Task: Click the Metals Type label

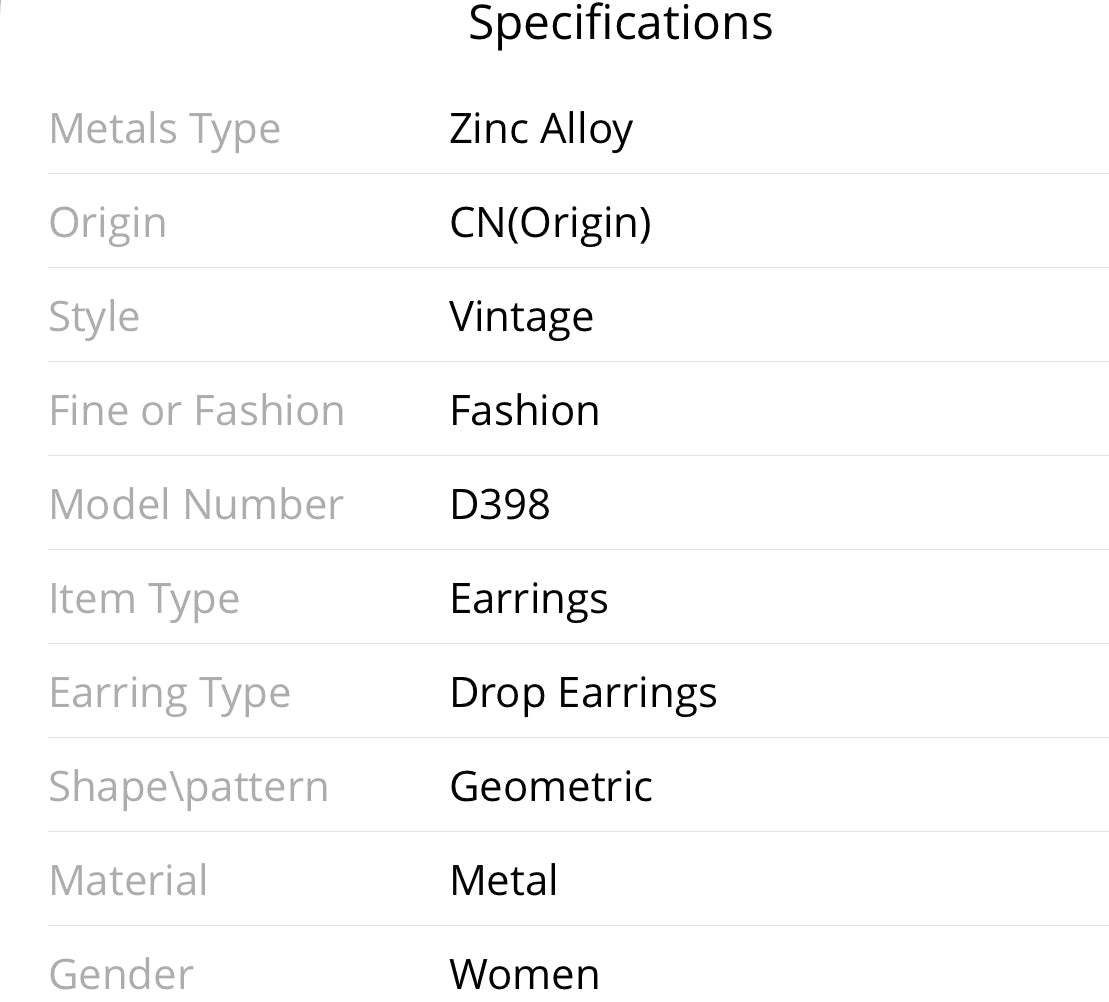Action: (165, 131)
